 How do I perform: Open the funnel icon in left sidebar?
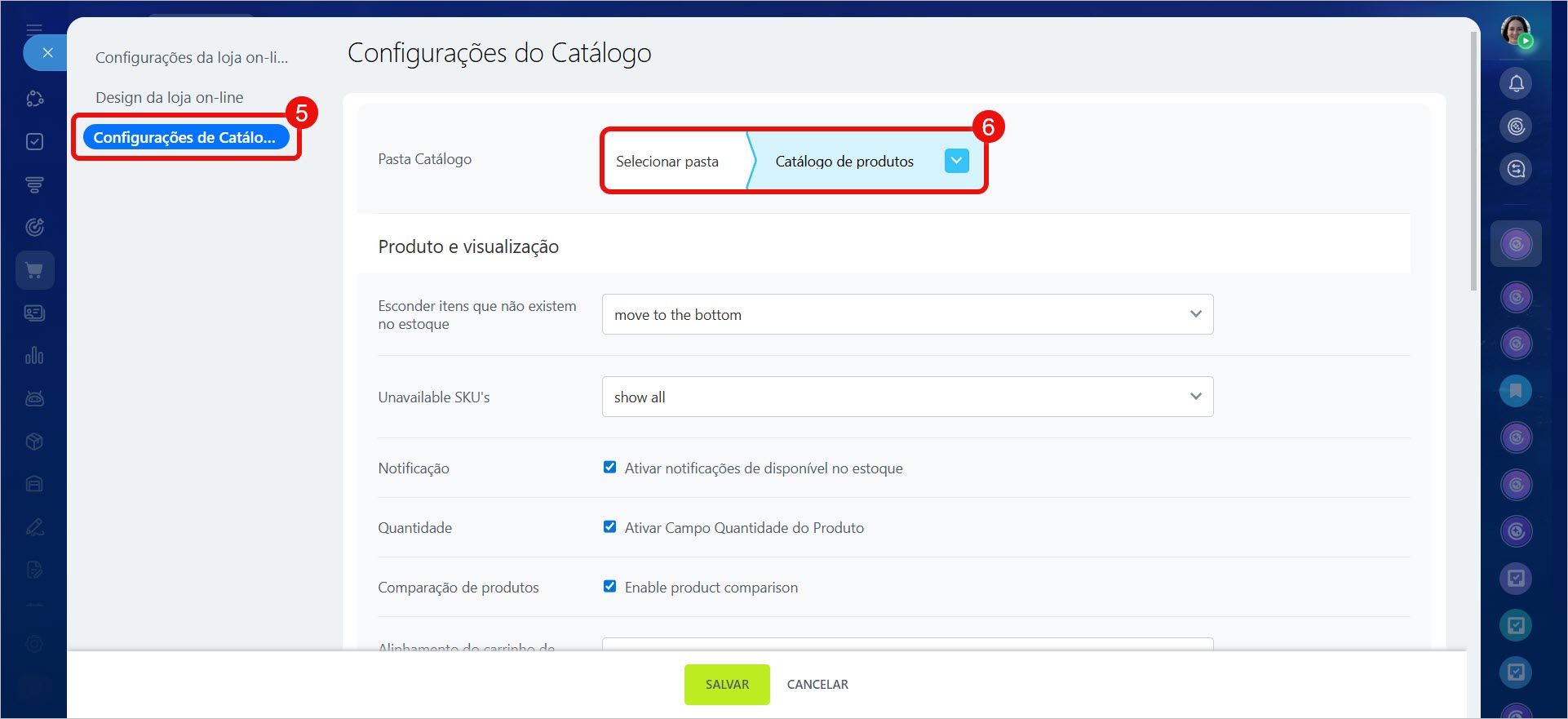[x=34, y=185]
